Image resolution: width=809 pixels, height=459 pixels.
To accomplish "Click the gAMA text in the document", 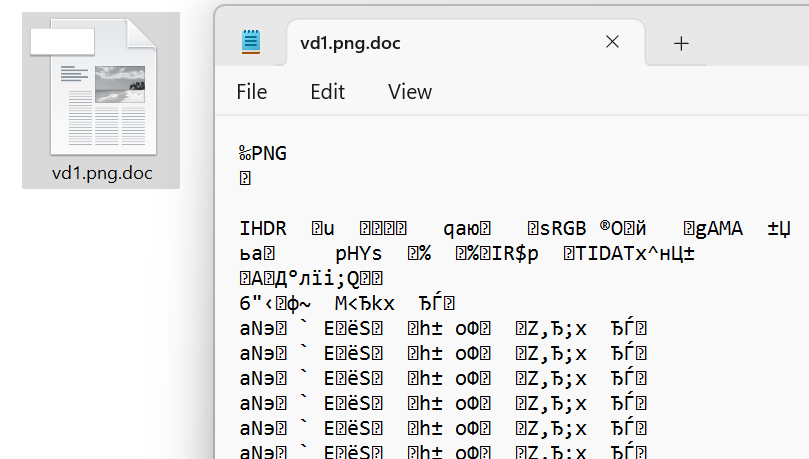I will click(x=719, y=228).
